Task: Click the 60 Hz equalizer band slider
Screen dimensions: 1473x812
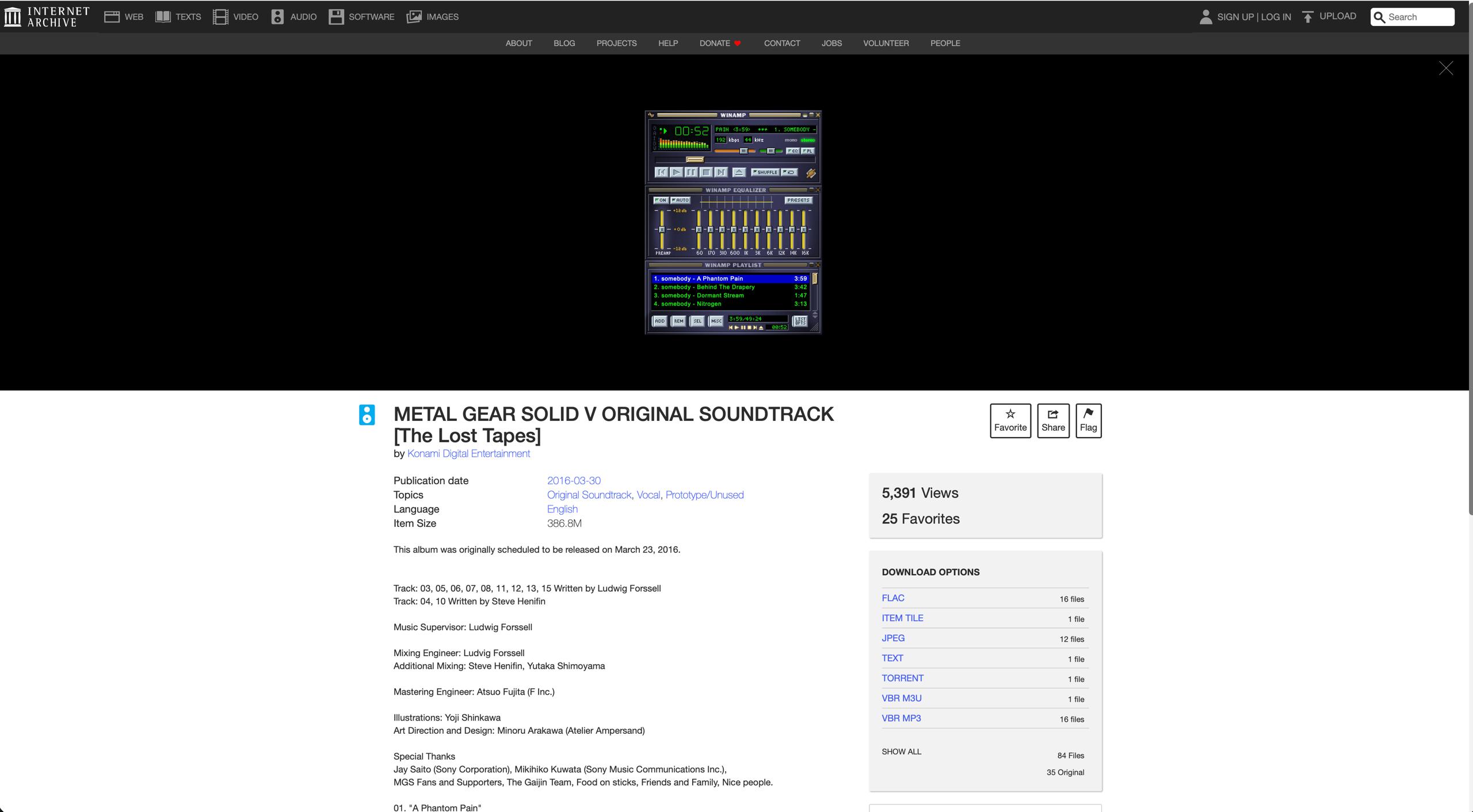Action: (x=699, y=229)
